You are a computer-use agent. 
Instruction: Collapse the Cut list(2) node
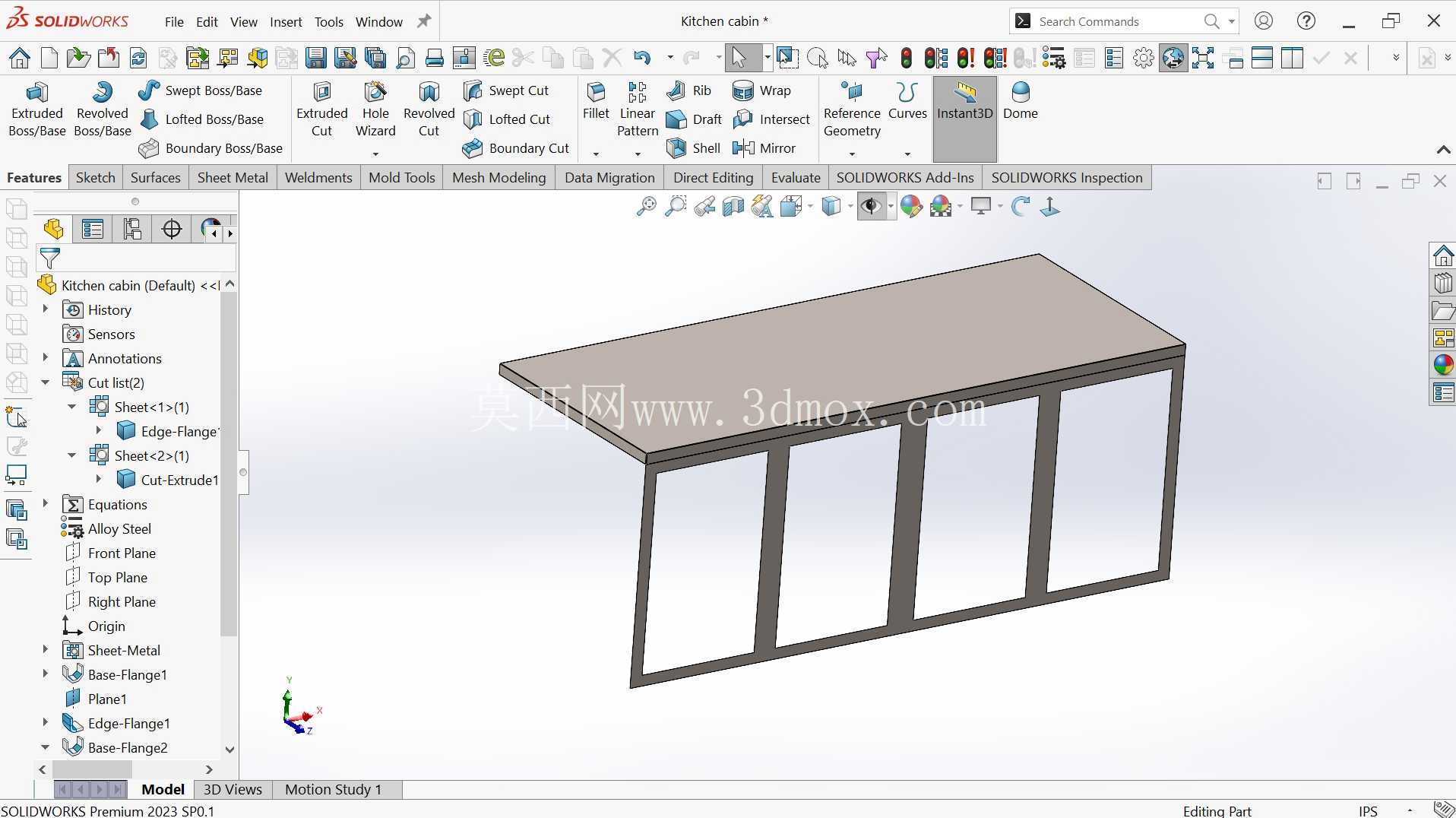46,382
